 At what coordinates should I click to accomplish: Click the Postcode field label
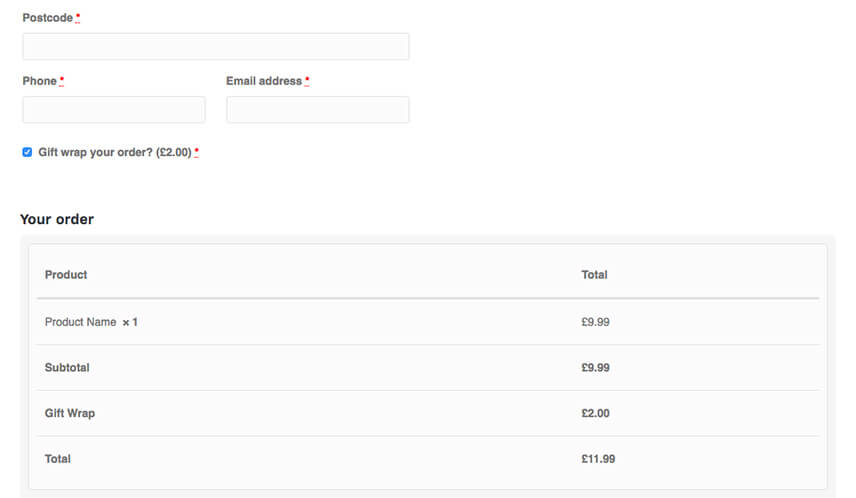pos(47,18)
